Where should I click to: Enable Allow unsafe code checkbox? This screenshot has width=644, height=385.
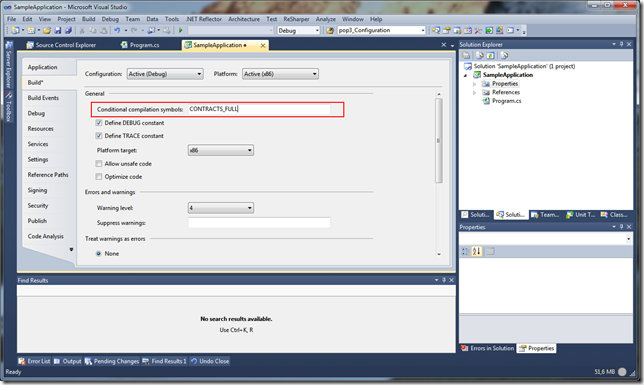99,164
